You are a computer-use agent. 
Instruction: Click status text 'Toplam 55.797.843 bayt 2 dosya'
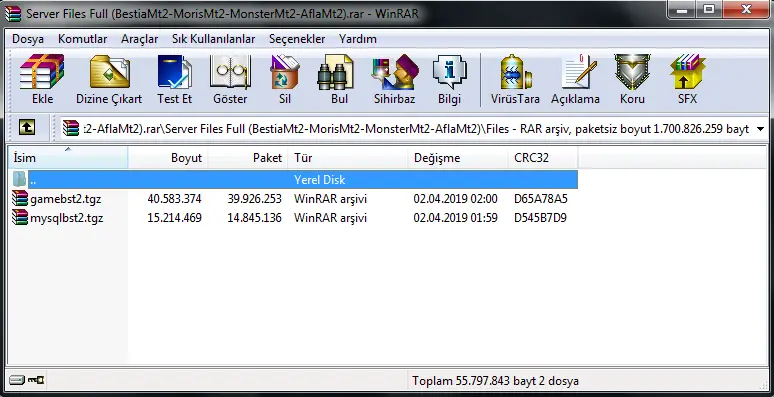496,381
